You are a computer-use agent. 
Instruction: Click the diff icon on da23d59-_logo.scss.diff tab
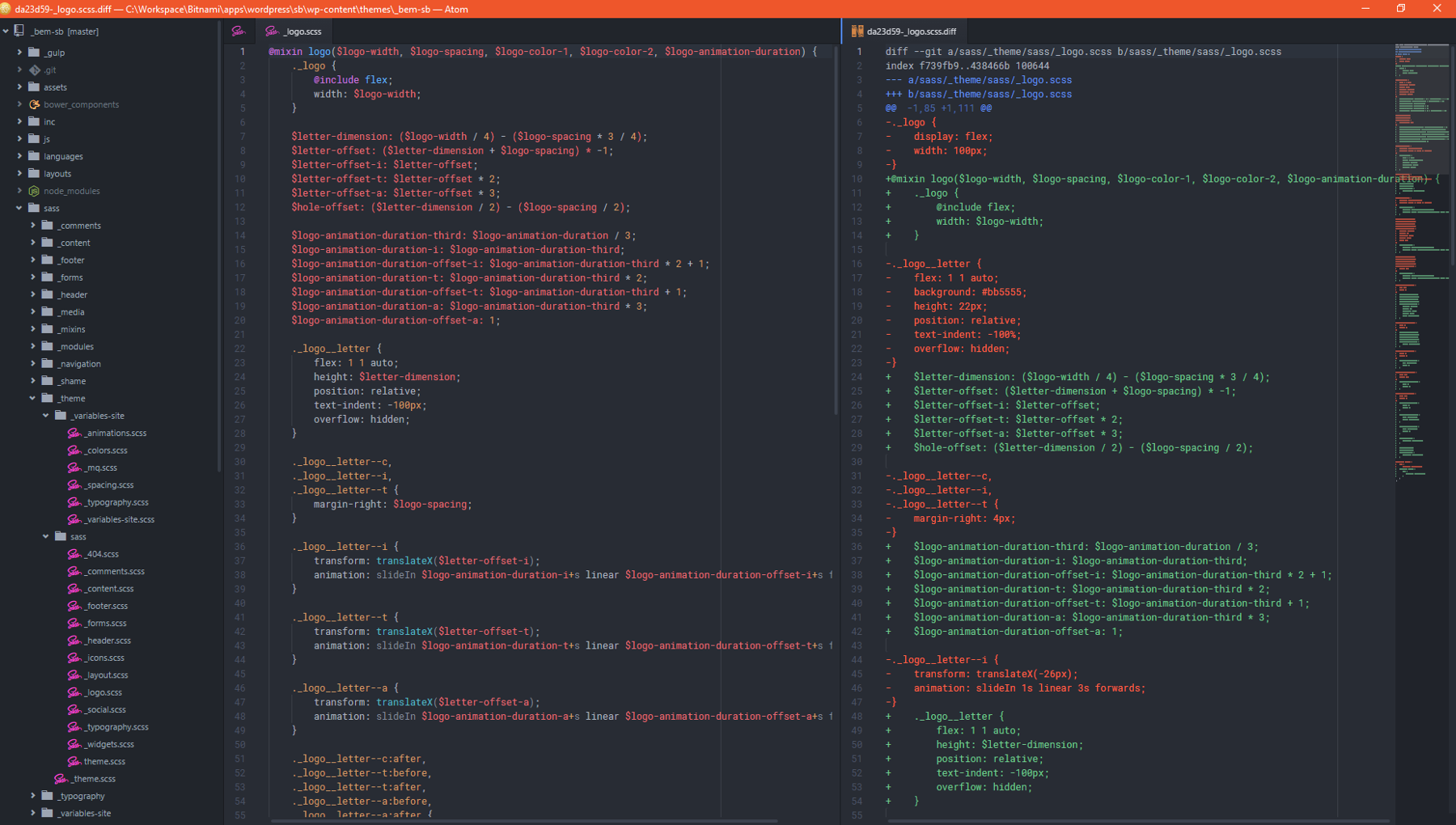(x=857, y=32)
